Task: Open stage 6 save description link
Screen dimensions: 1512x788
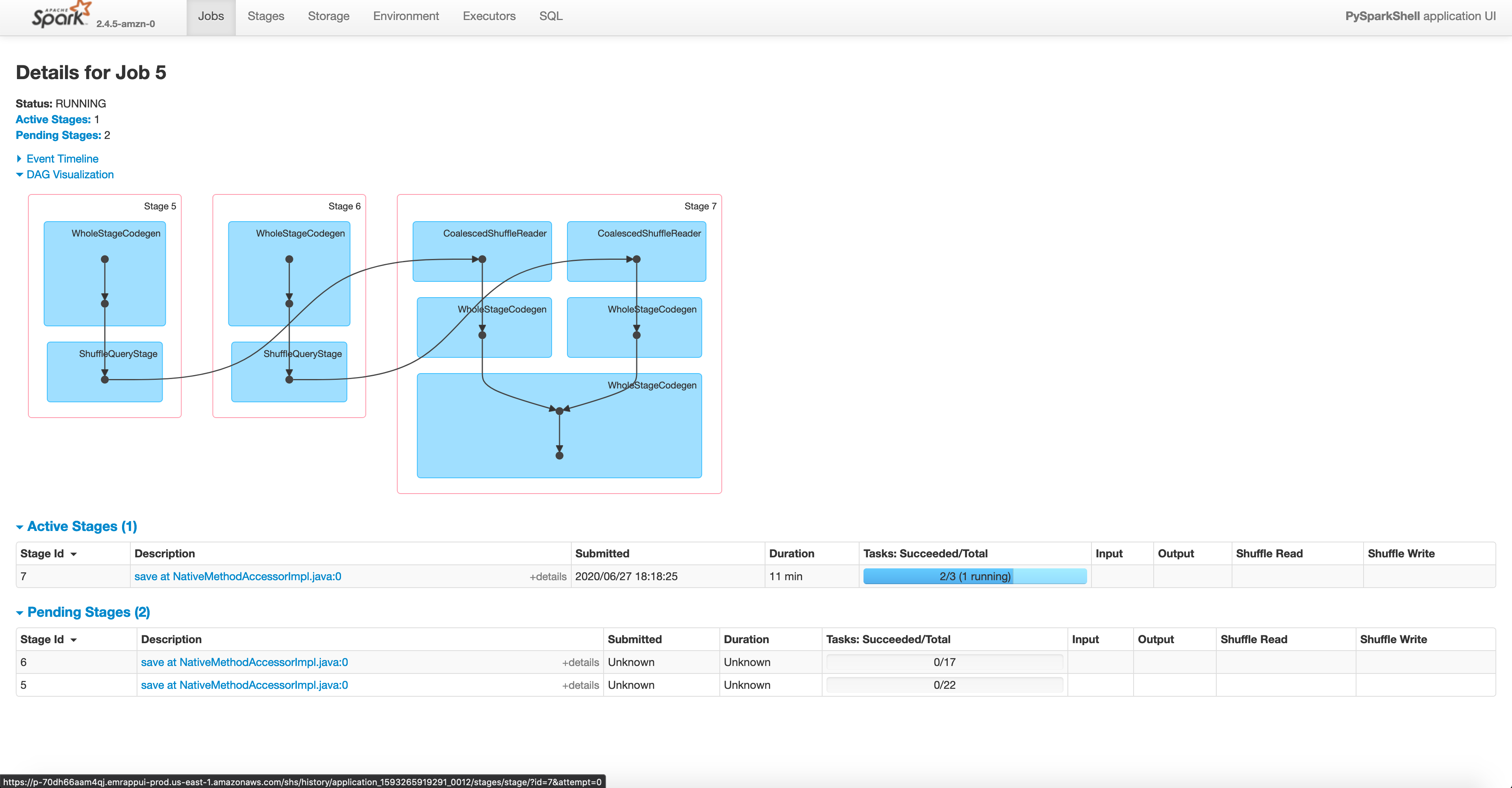Action: pos(244,662)
